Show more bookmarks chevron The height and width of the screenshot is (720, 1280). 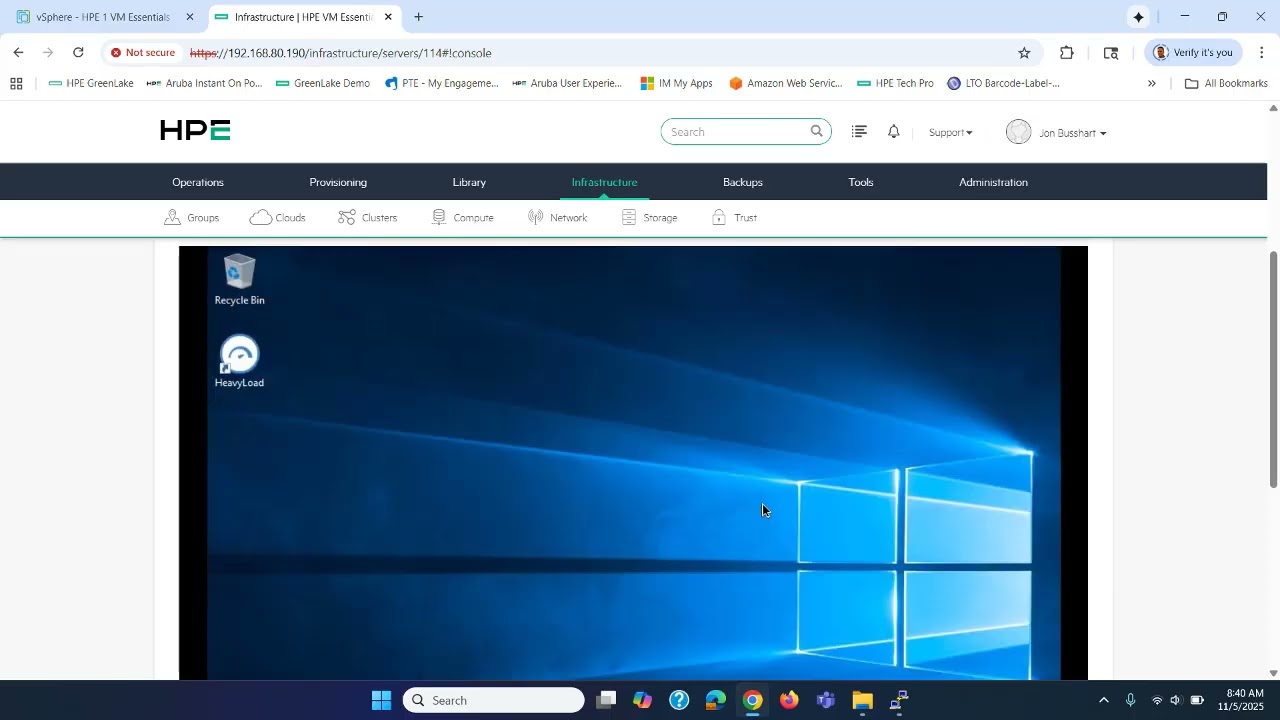point(1152,83)
